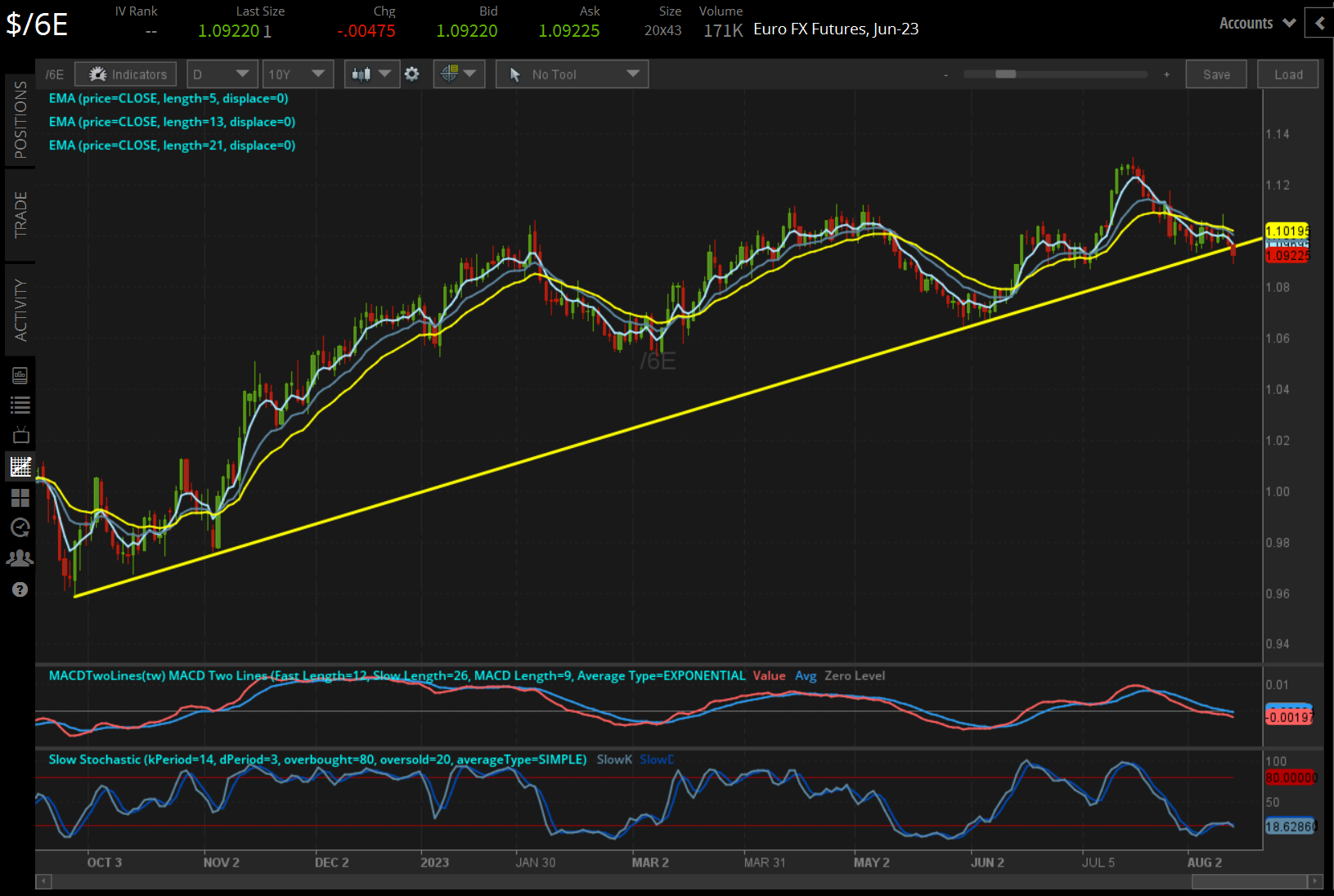Select the Charts icon in left sidebar
The image size is (1334, 896).
[20, 467]
